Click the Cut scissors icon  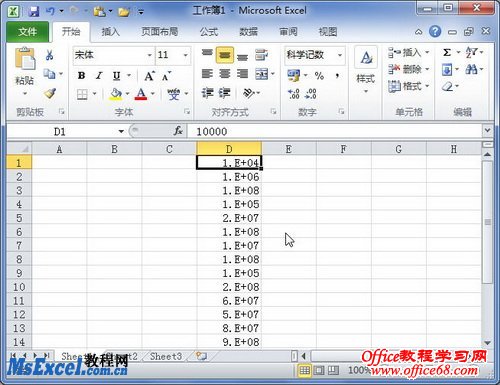pyautogui.click(x=50, y=55)
